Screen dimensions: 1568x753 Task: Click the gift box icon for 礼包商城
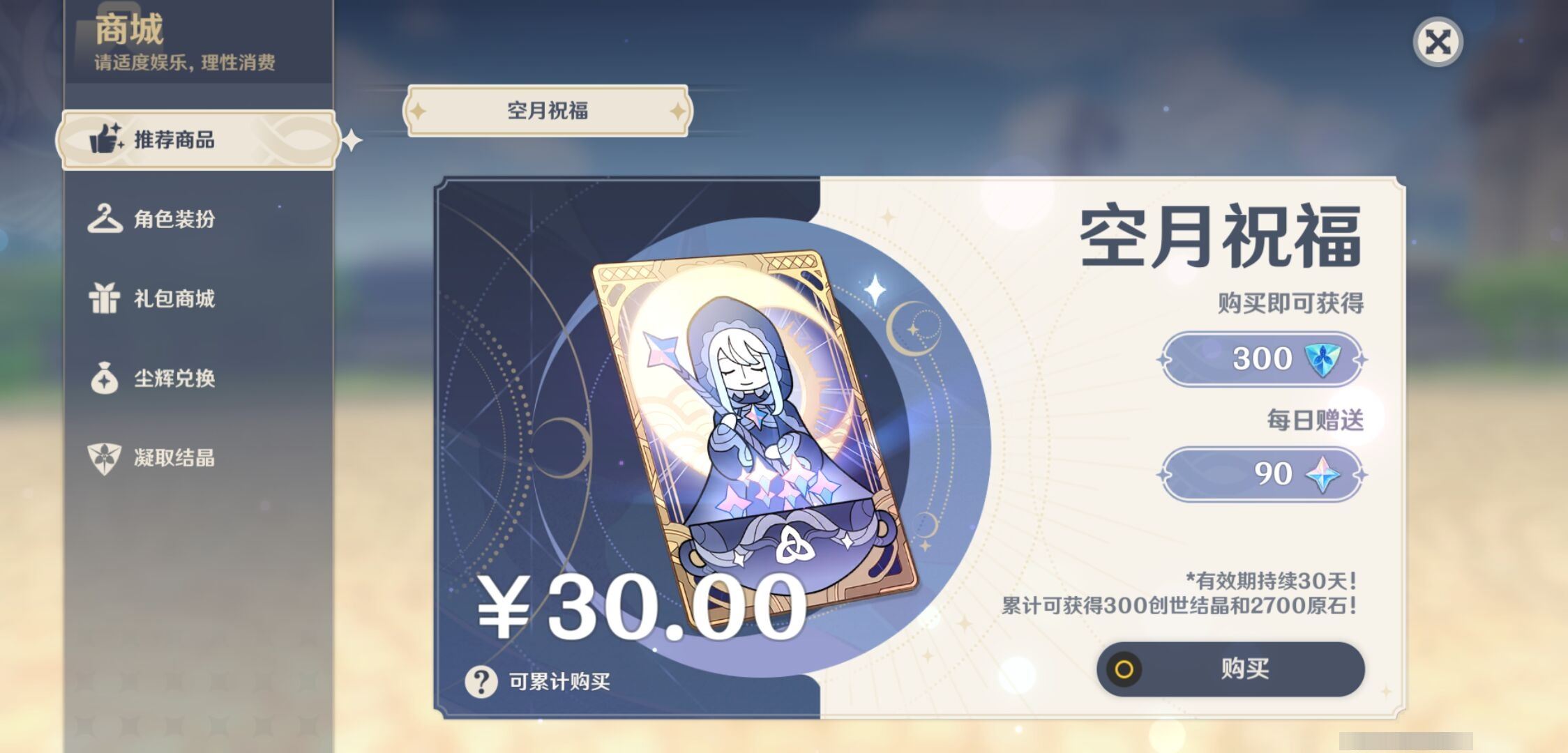pyautogui.click(x=105, y=298)
